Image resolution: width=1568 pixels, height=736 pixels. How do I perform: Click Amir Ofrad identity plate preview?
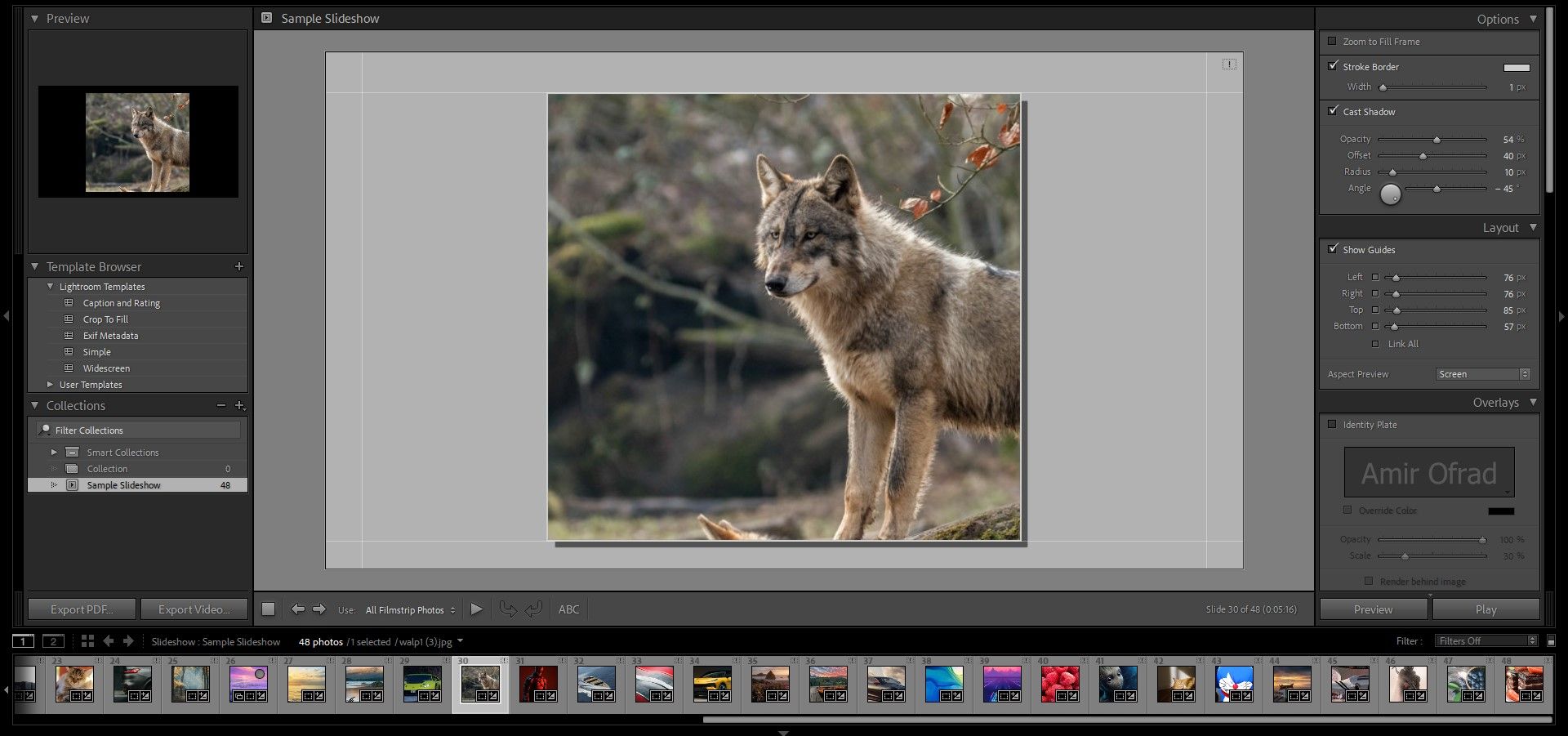pyautogui.click(x=1429, y=472)
